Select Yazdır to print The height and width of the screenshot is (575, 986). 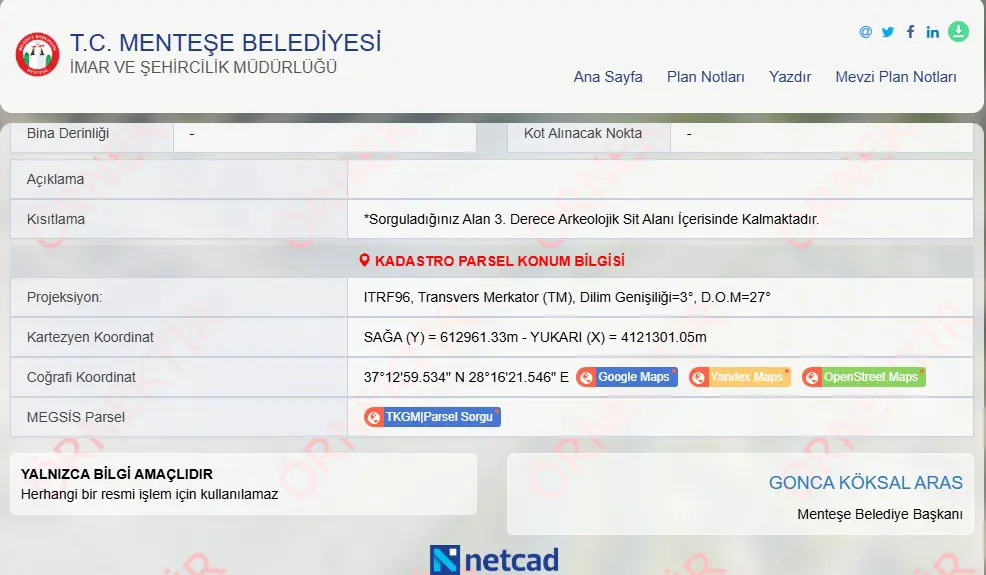click(x=790, y=77)
